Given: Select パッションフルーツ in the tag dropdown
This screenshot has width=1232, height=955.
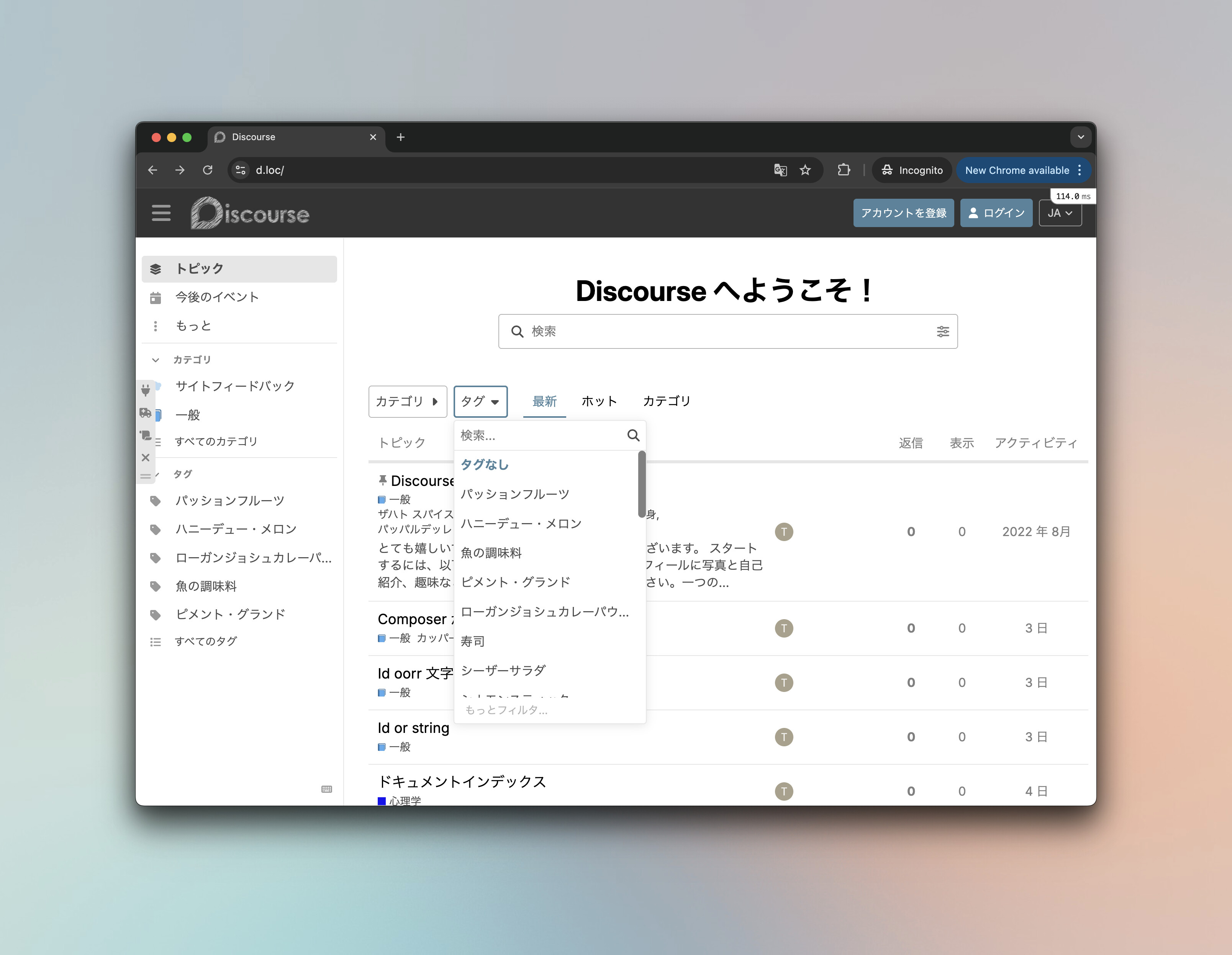Looking at the screenshot, I should click(546, 494).
